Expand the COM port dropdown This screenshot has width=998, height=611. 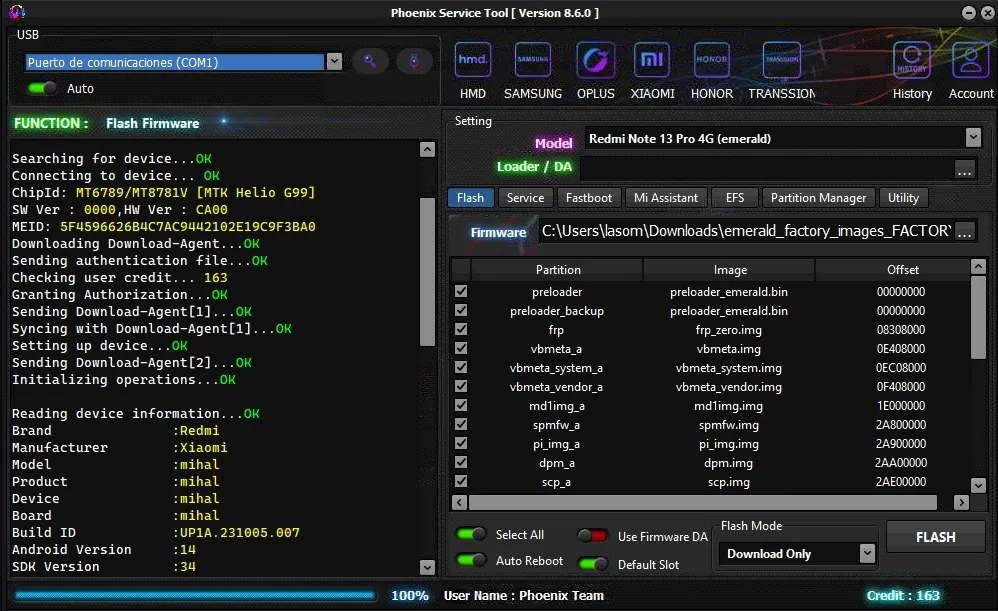tap(334, 62)
